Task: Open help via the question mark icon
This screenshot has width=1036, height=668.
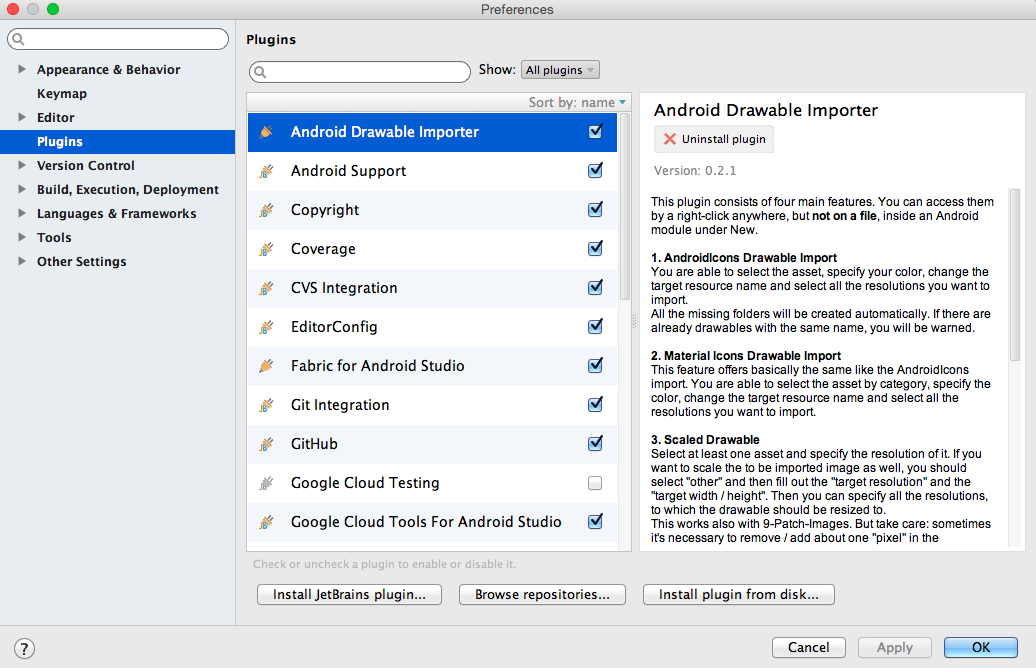Action: pyautogui.click(x=22, y=647)
